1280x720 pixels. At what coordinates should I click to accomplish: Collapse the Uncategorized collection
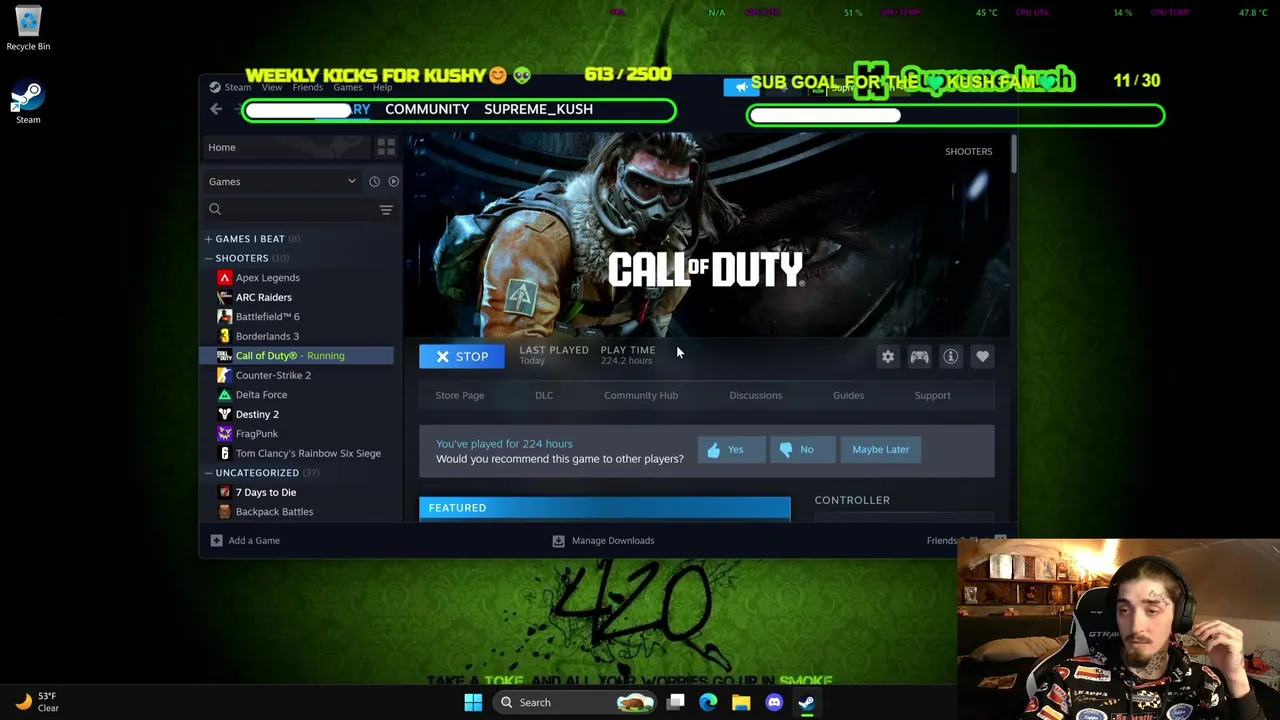208,473
